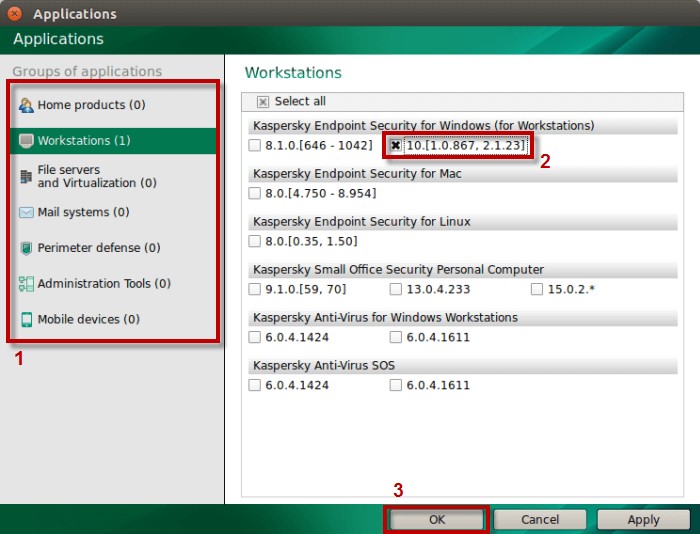Click the Perimeter defense shield icon
700x534 pixels.
pos(26,248)
